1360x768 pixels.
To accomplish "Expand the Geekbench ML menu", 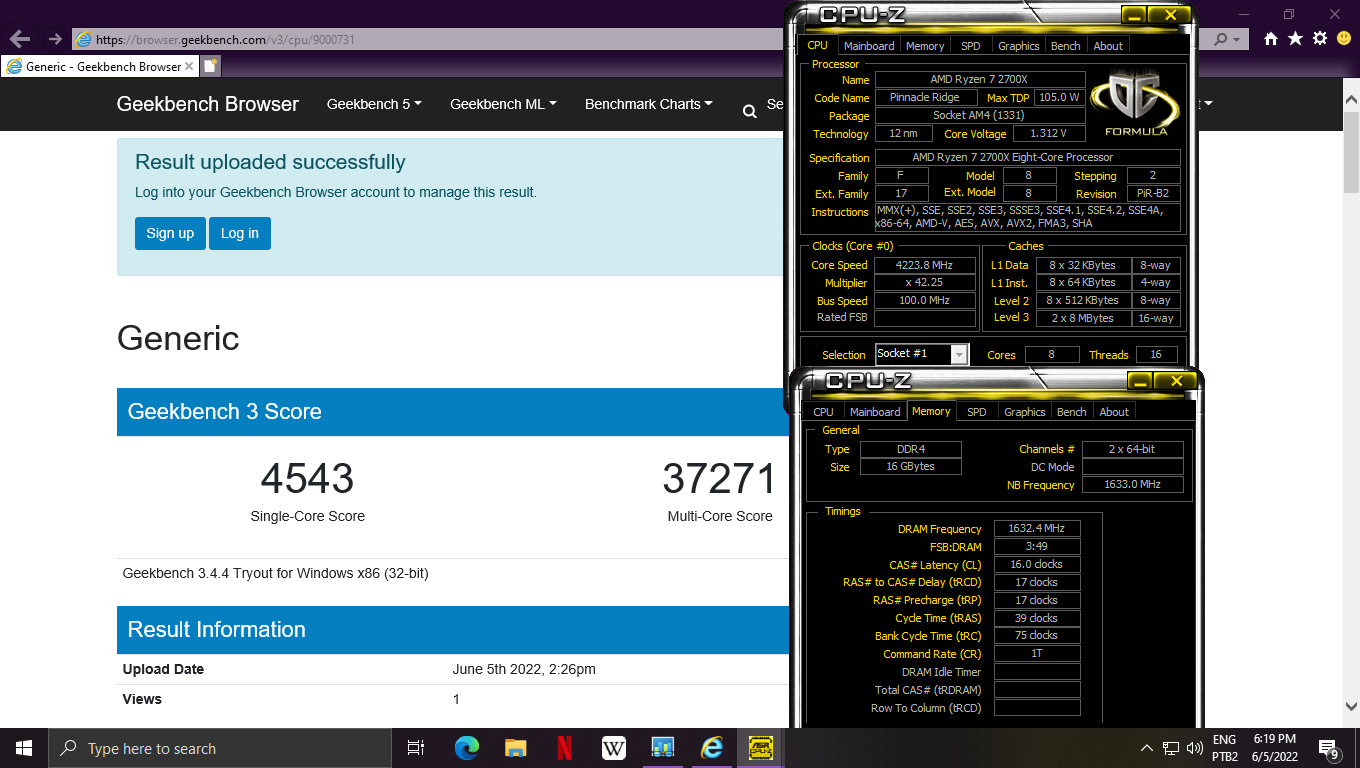I will tap(503, 104).
